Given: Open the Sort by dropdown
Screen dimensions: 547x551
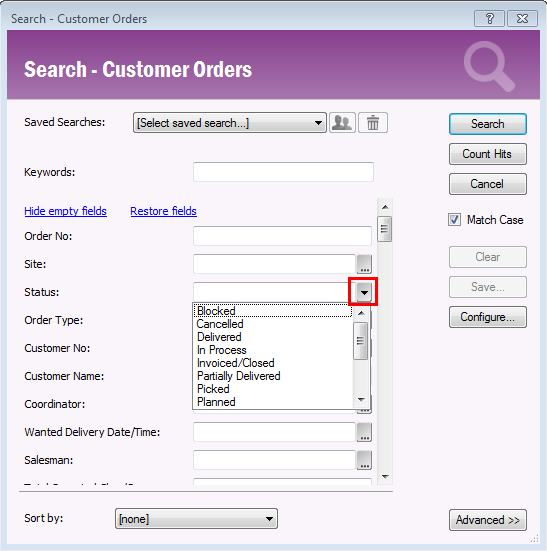Looking at the screenshot, I should point(196,519).
